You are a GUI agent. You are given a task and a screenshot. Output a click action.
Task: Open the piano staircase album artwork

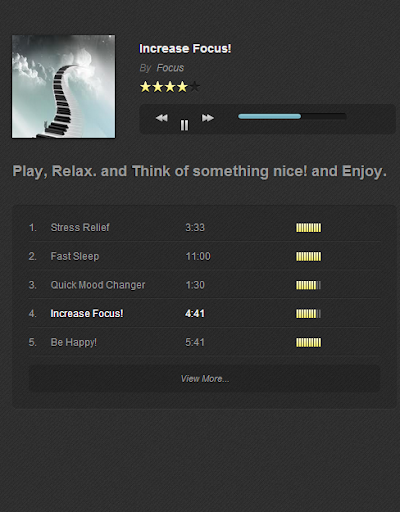(64, 86)
